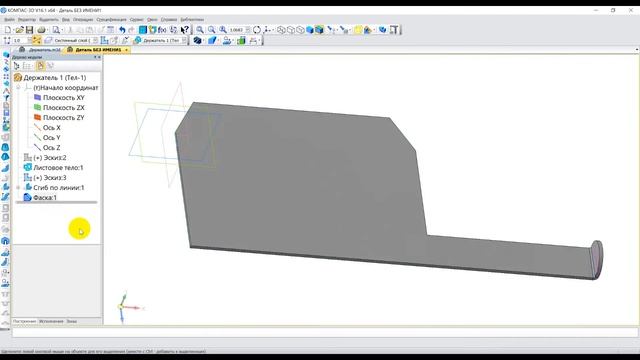Open the zoom scale value dropdown
Screen dimensions: 640x360
[247, 30]
